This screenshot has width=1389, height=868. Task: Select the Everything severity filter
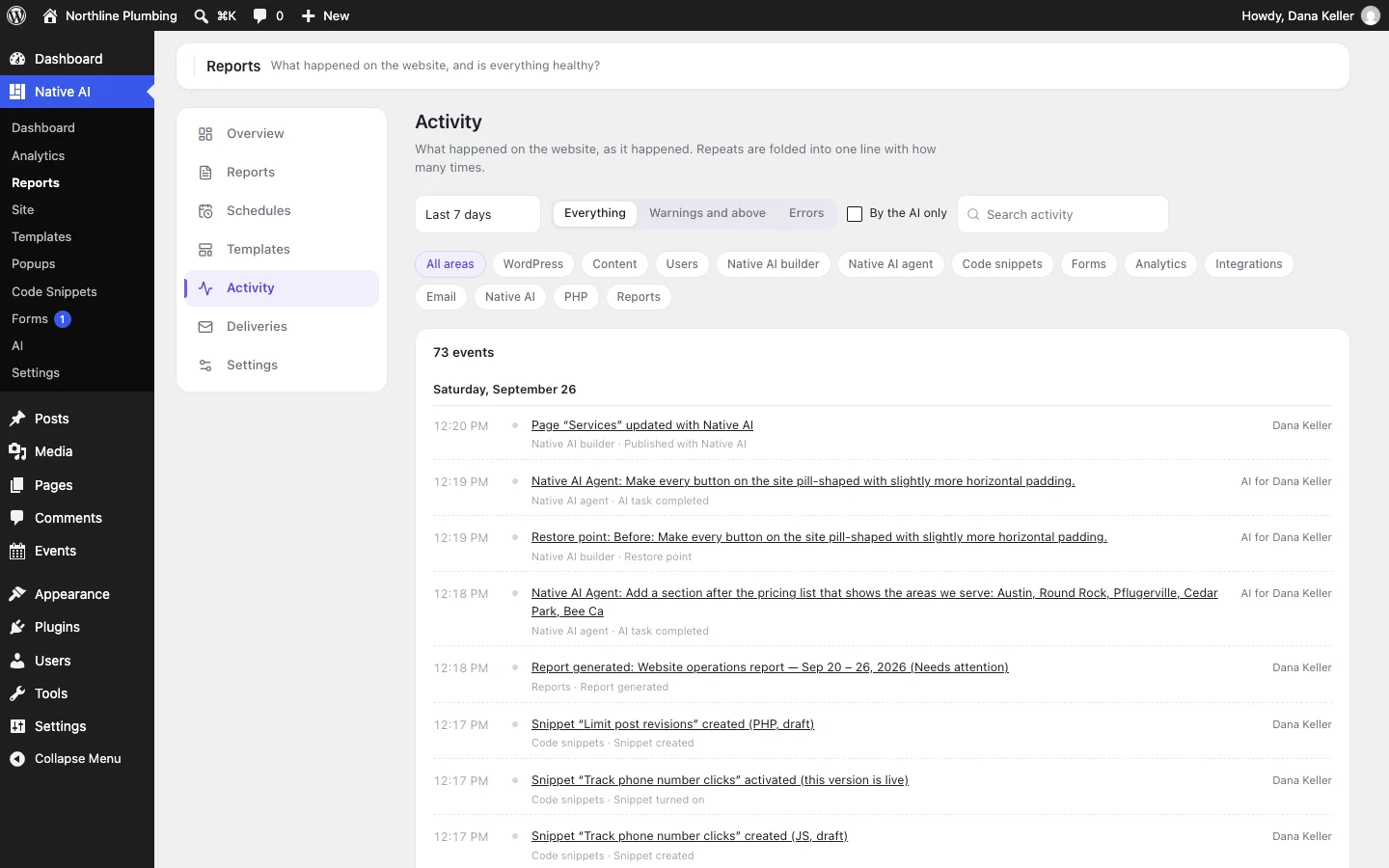(595, 213)
